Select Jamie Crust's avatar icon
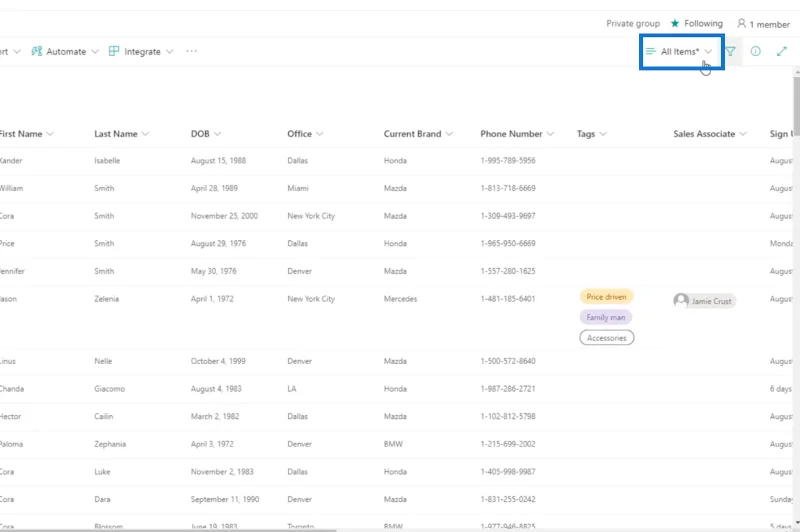The height and width of the screenshot is (532, 800). 681,300
